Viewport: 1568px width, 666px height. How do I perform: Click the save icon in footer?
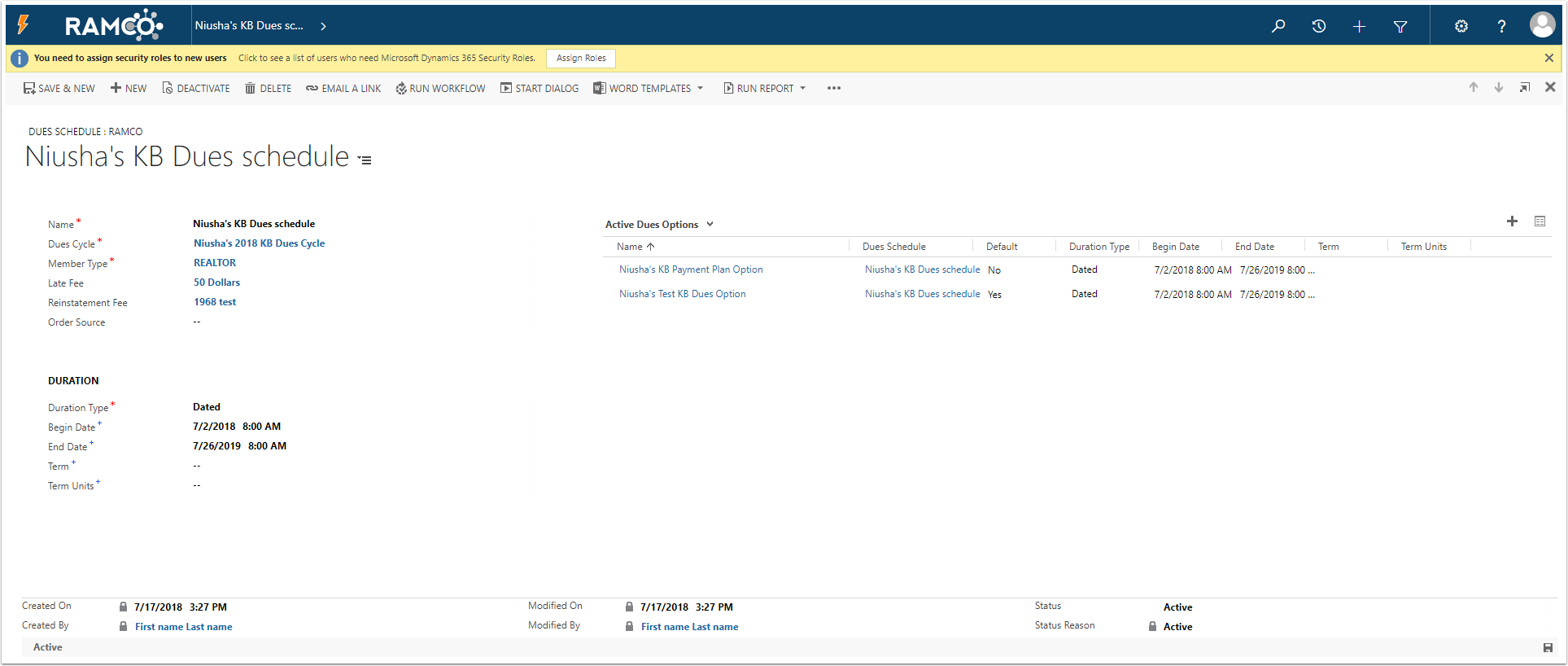(1548, 648)
